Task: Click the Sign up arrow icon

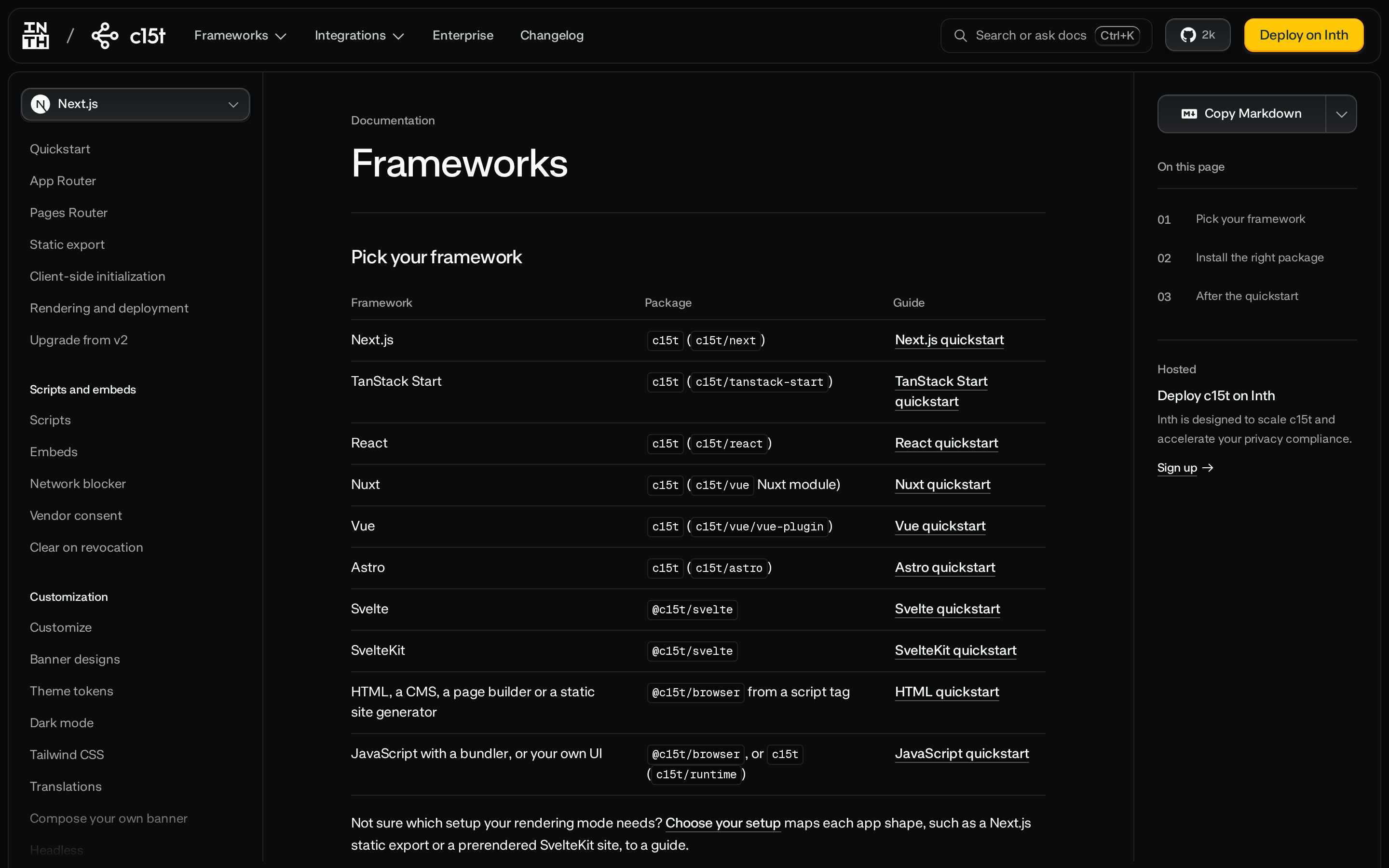Action: click(x=1208, y=468)
